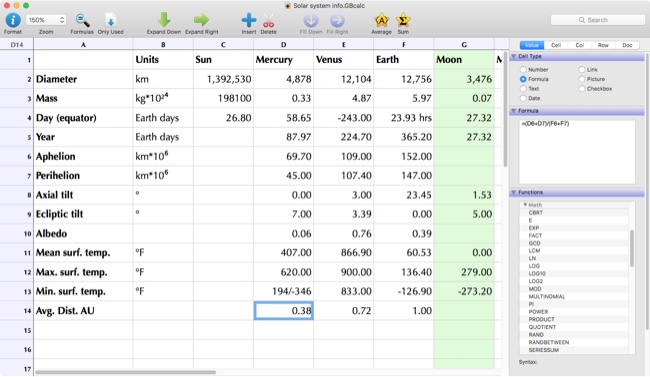Click the Sum sigma star icon
This screenshot has width=650, height=377.
(403, 20)
